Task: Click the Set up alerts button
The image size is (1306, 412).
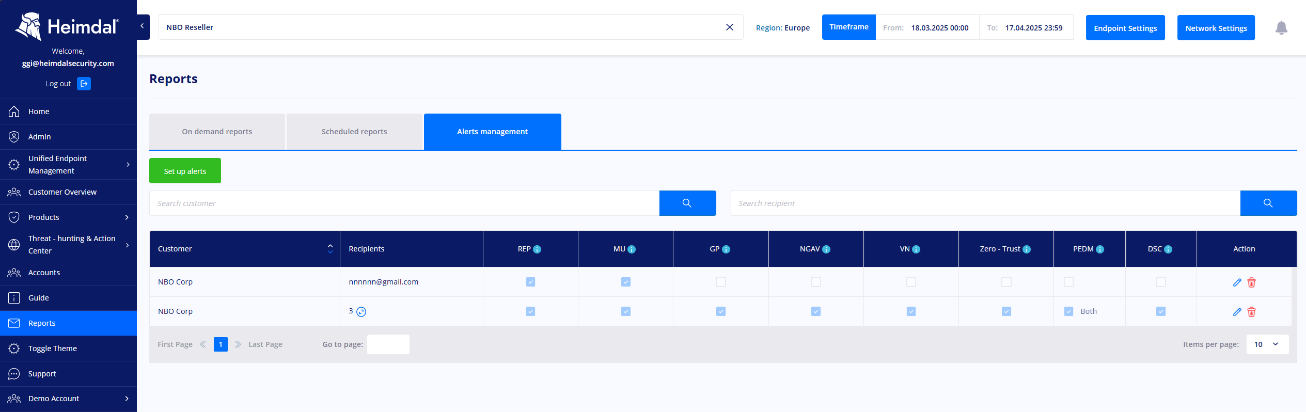Action: pyautogui.click(x=185, y=171)
